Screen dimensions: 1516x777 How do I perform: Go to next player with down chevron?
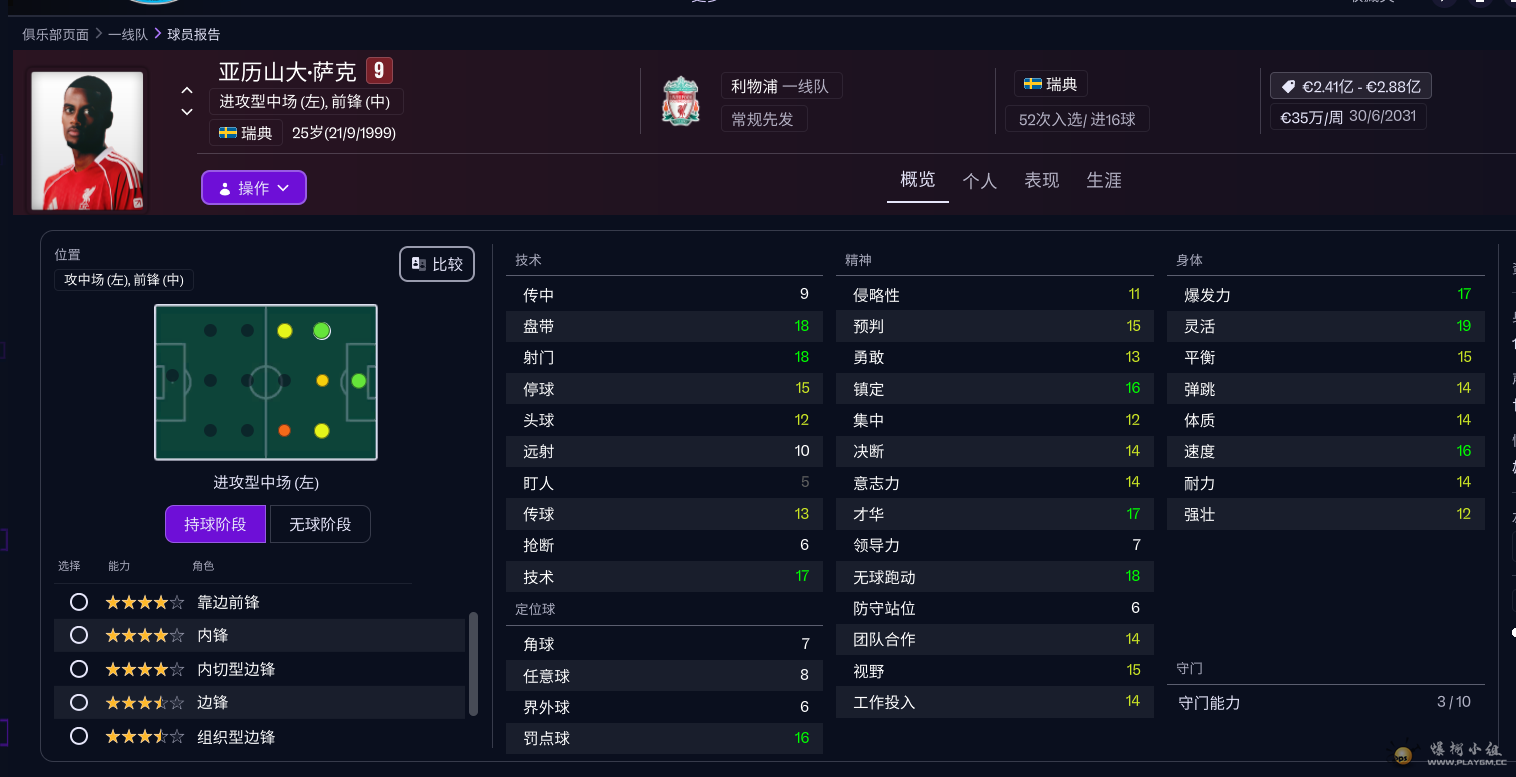[x=187, y=112]
